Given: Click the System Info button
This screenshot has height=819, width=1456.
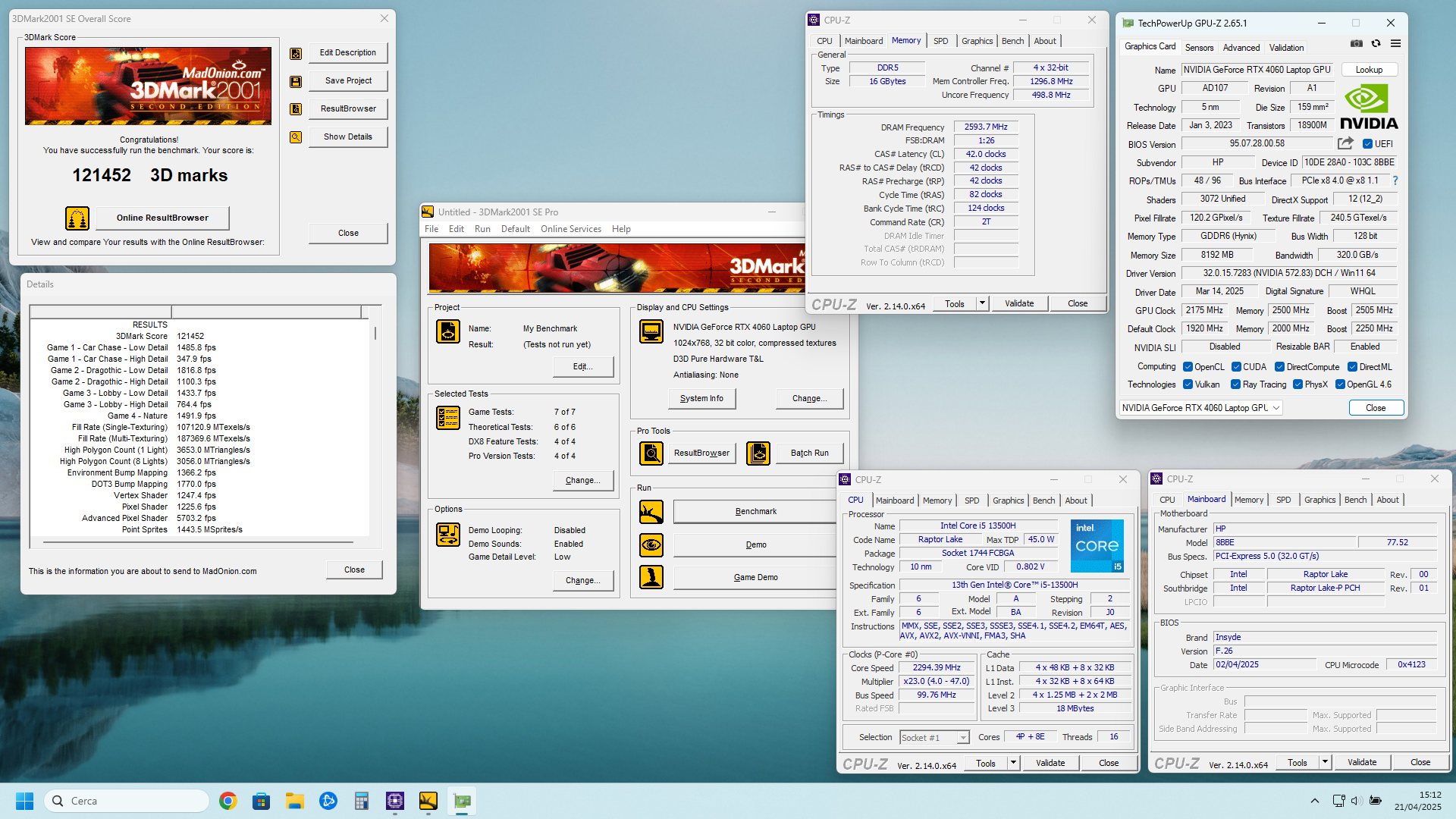Looking at the screenshot, I should point(701,399).
